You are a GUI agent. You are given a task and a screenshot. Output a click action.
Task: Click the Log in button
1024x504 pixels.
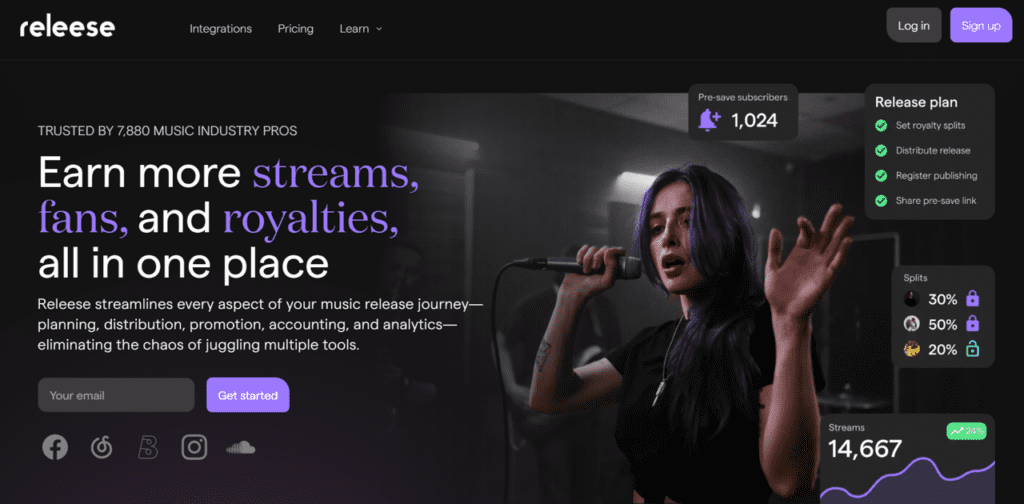point(914,25)
